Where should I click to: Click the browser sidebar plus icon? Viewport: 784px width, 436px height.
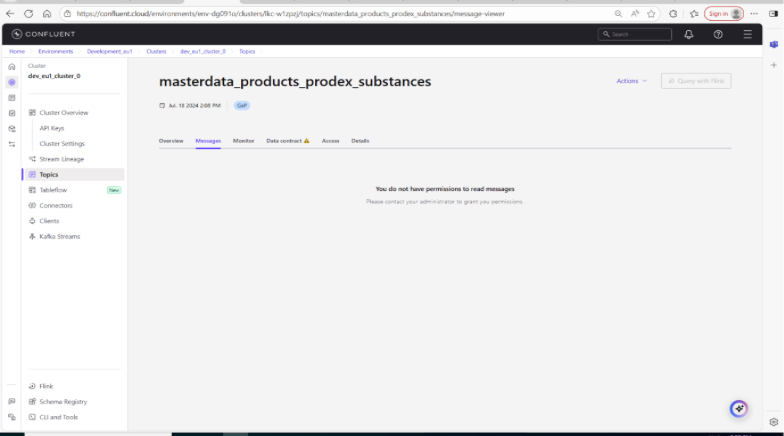click(774, 65)
